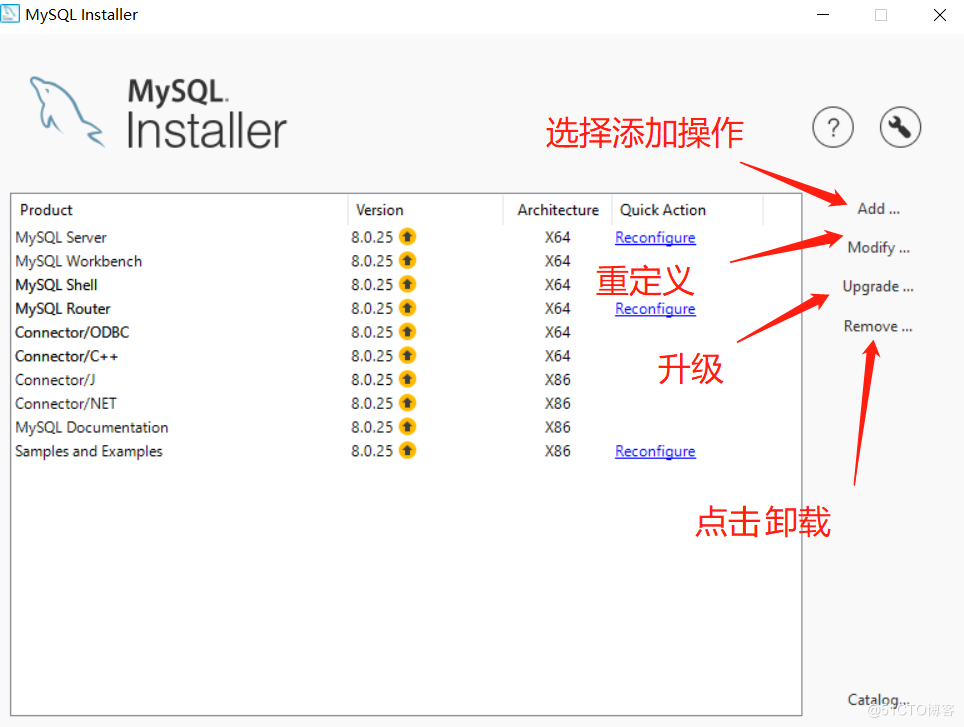This screenshot has width=964, height=727.
Task: Click upgrade arrow icon for MySQL Shell
Action: [407, 284]
